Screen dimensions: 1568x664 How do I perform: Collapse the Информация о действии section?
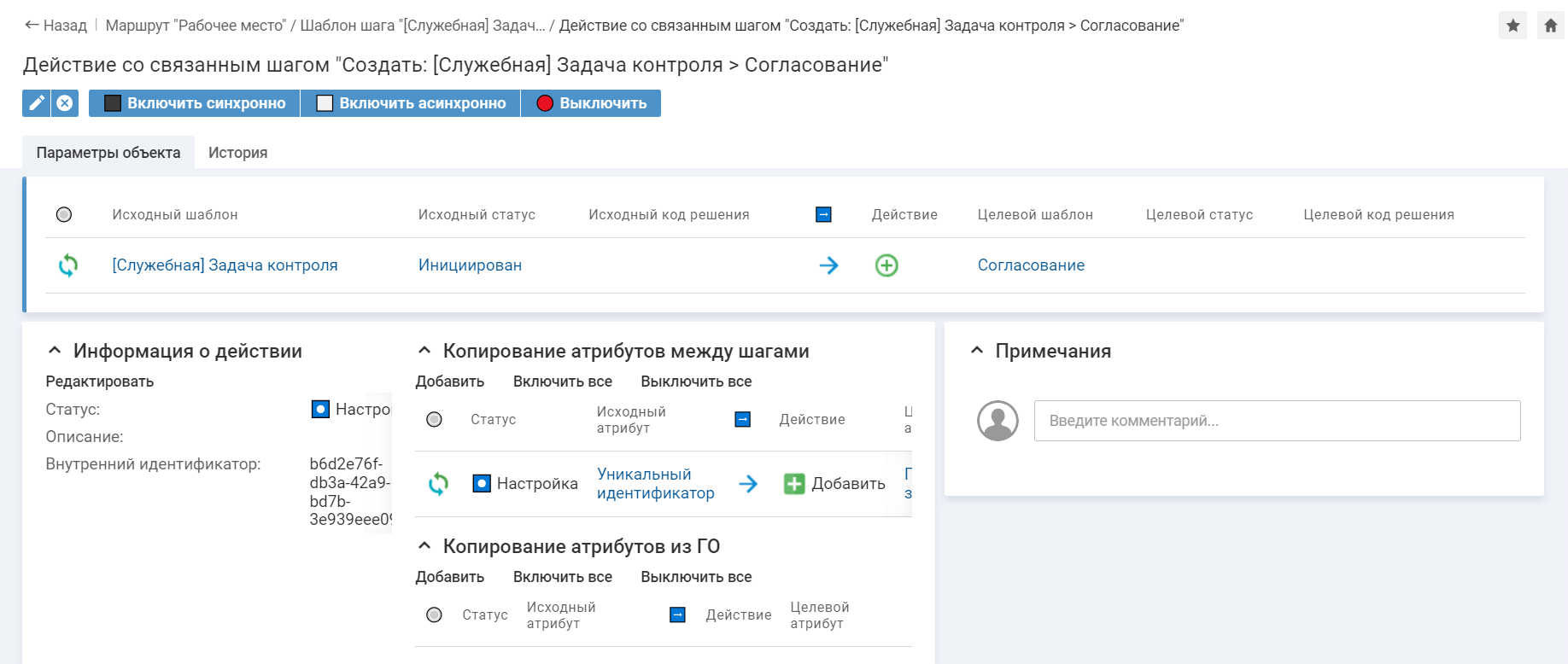55,351
